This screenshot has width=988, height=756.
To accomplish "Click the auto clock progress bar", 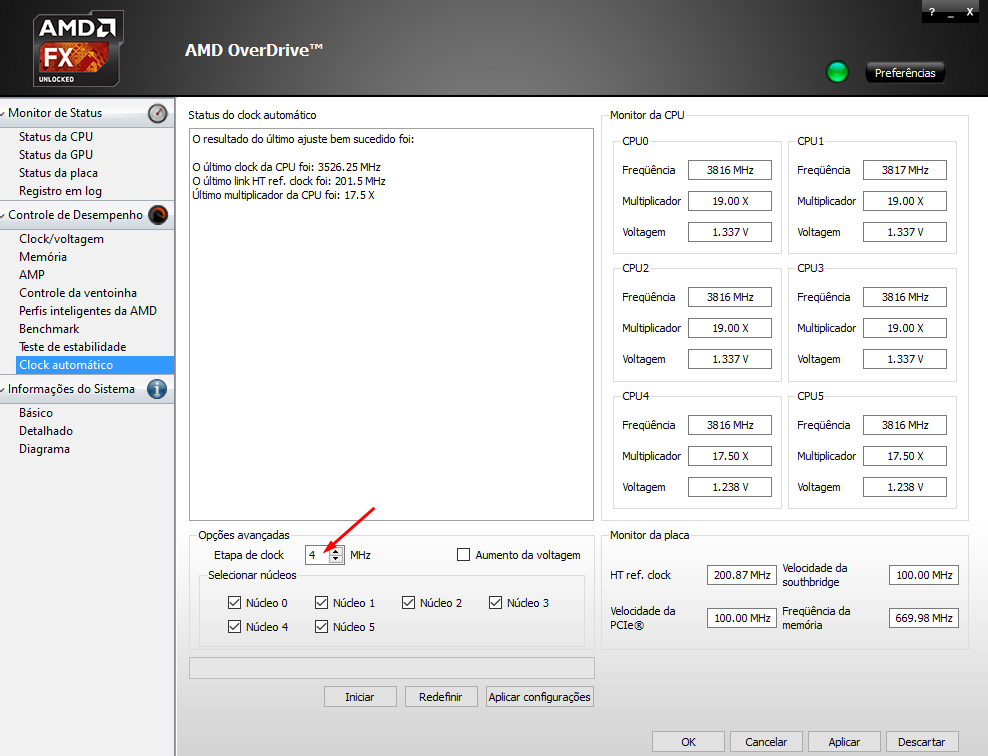I will (391, 668).
